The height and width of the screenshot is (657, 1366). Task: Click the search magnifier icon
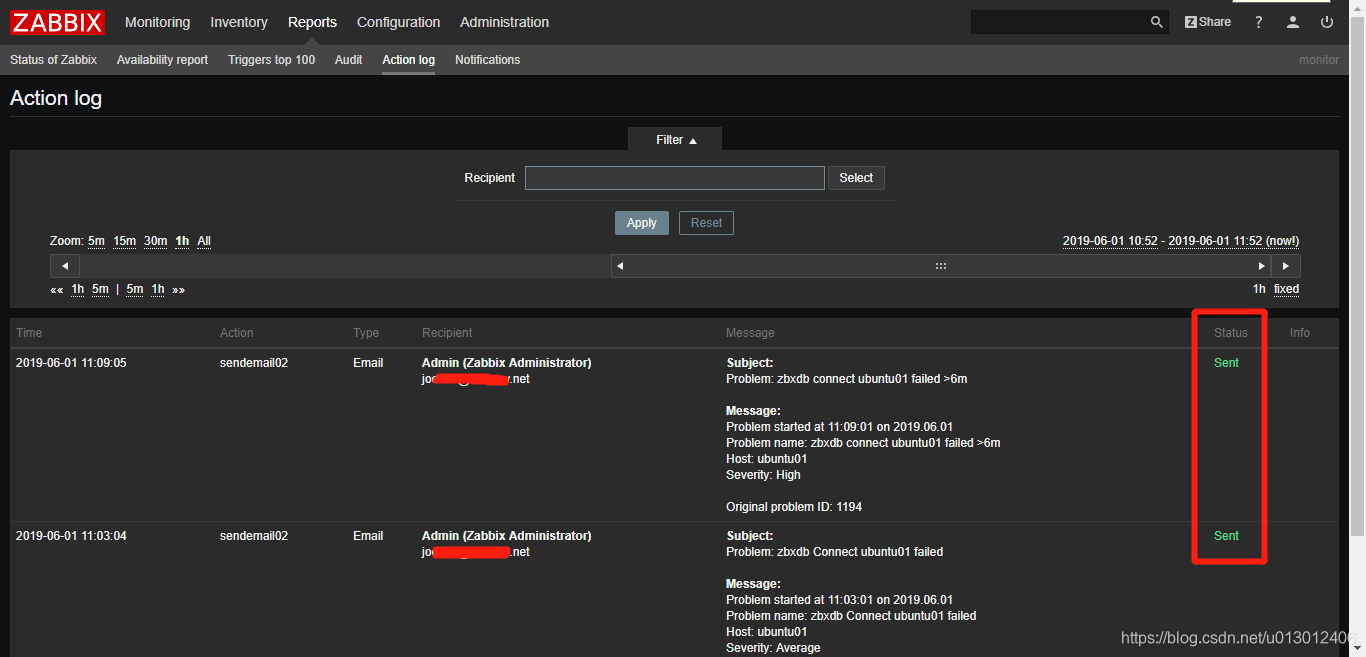click(x=1156, y=22)
